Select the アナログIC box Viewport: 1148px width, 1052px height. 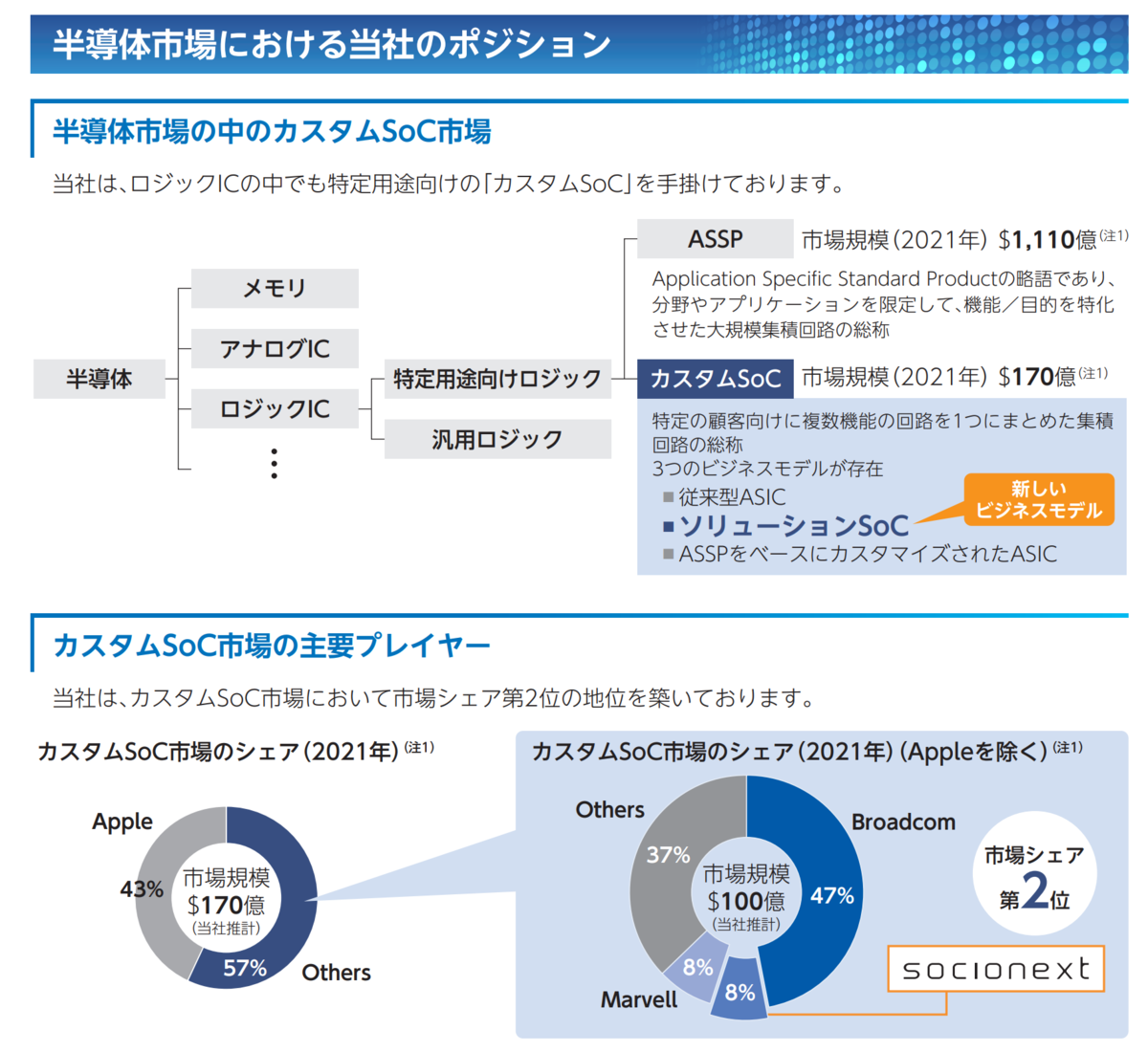(x=275, y=348)
